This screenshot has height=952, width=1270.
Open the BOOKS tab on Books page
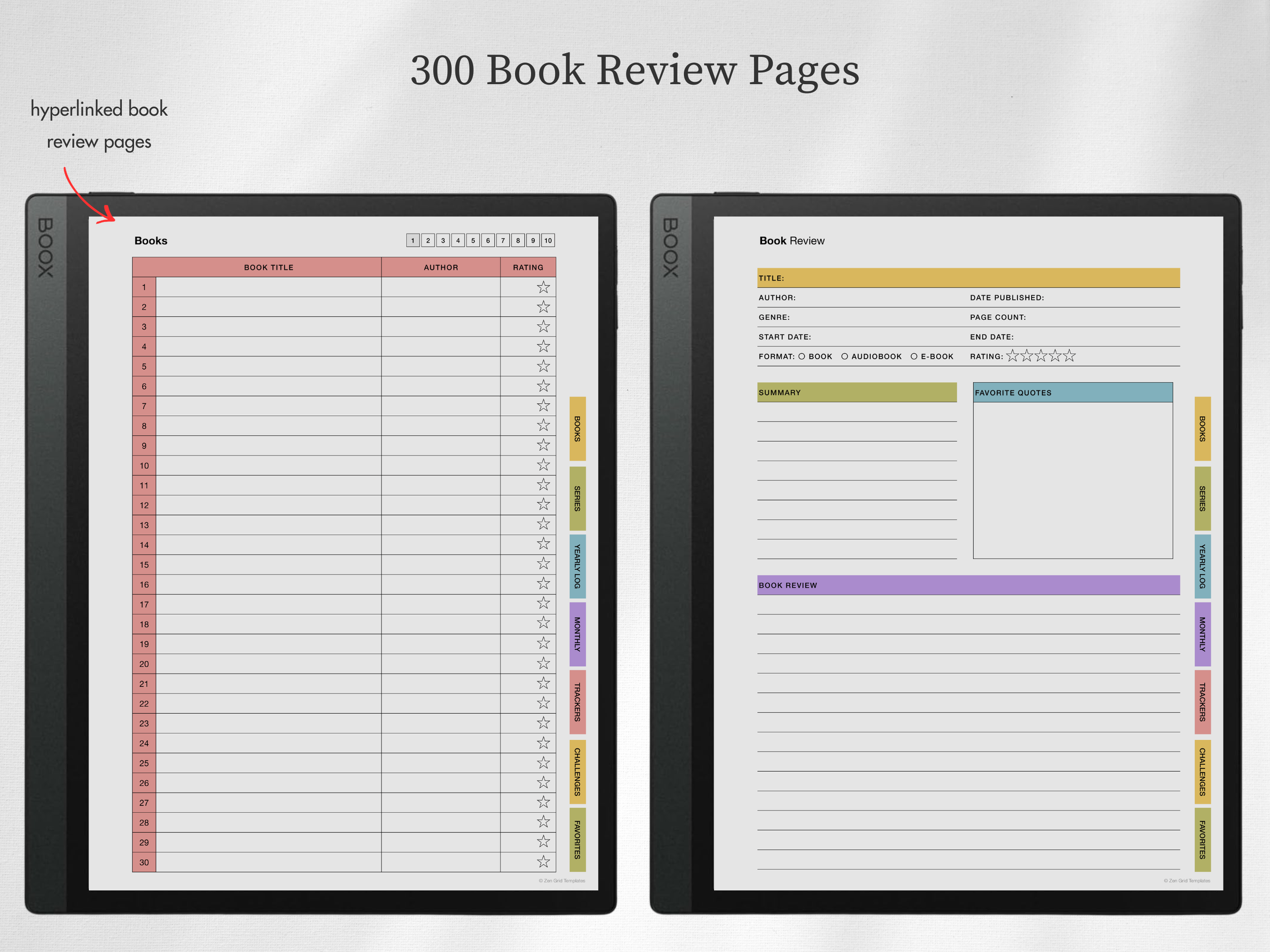[578, 429]
